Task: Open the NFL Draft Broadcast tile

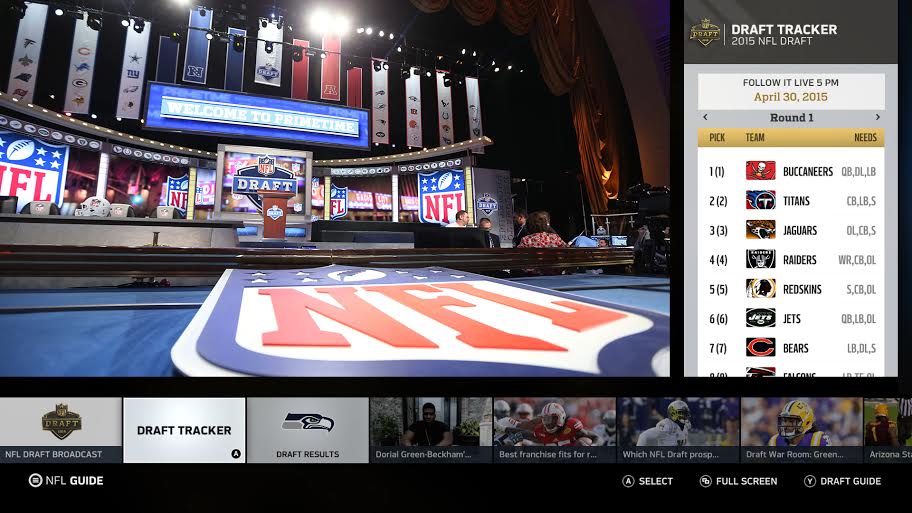Action: [61, 430]
